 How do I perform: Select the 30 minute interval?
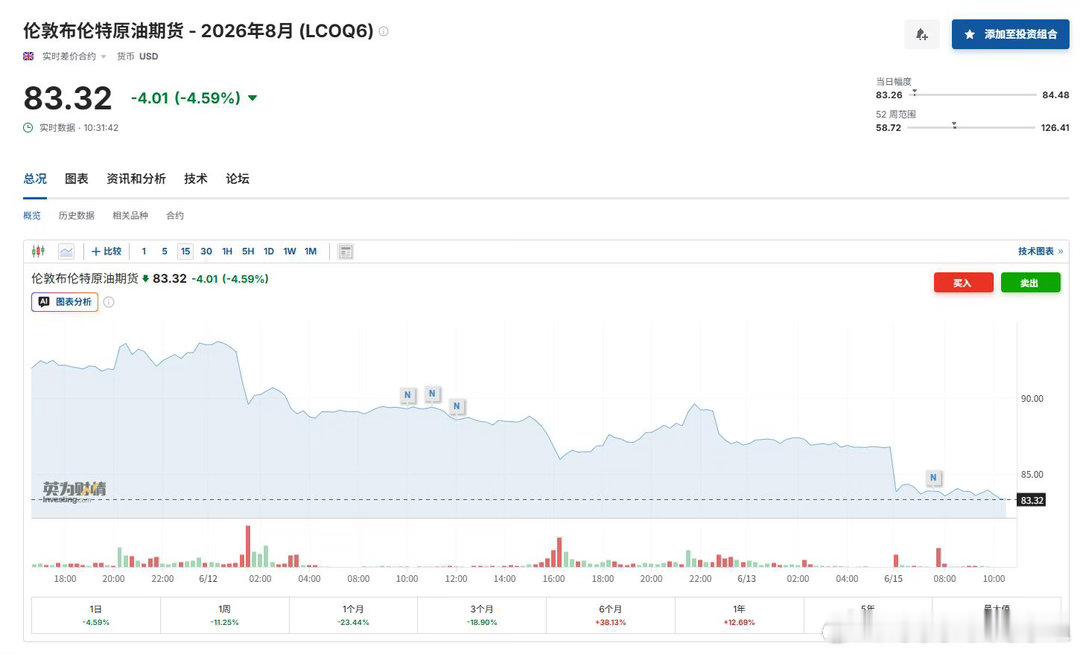pyautogui.click(x=207, y=251)
